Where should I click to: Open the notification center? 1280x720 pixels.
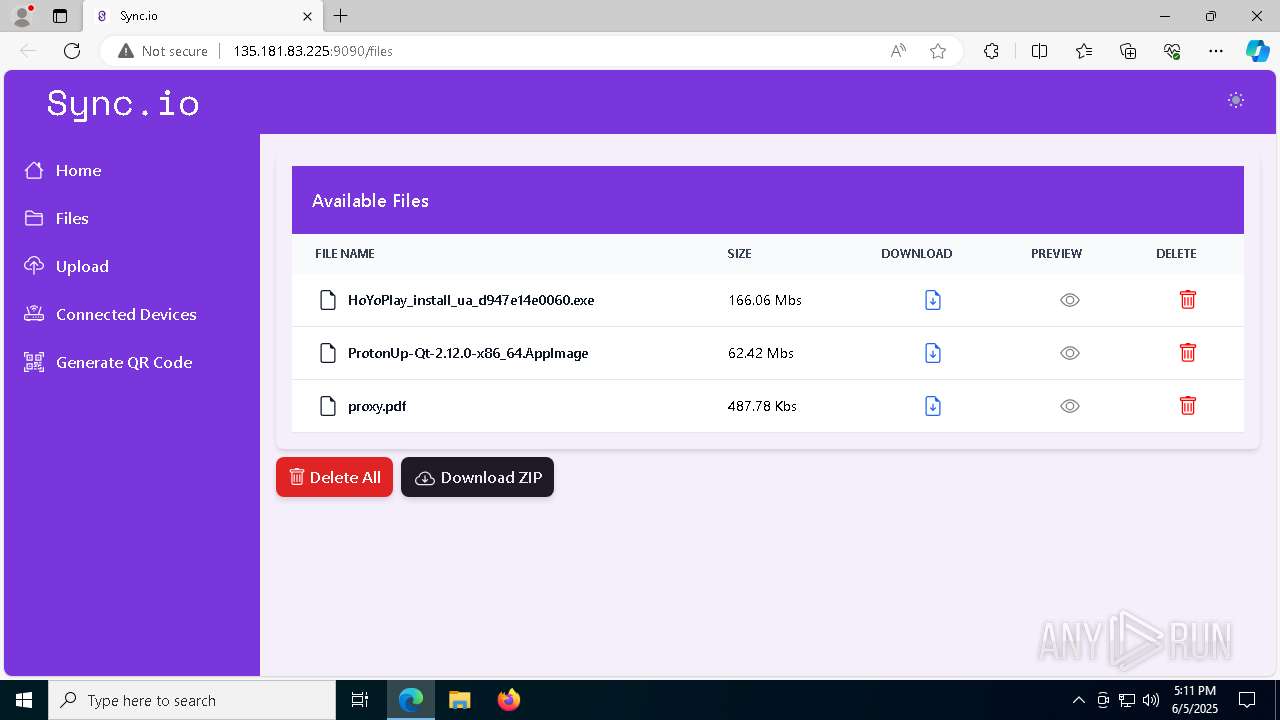(1247, 700)
